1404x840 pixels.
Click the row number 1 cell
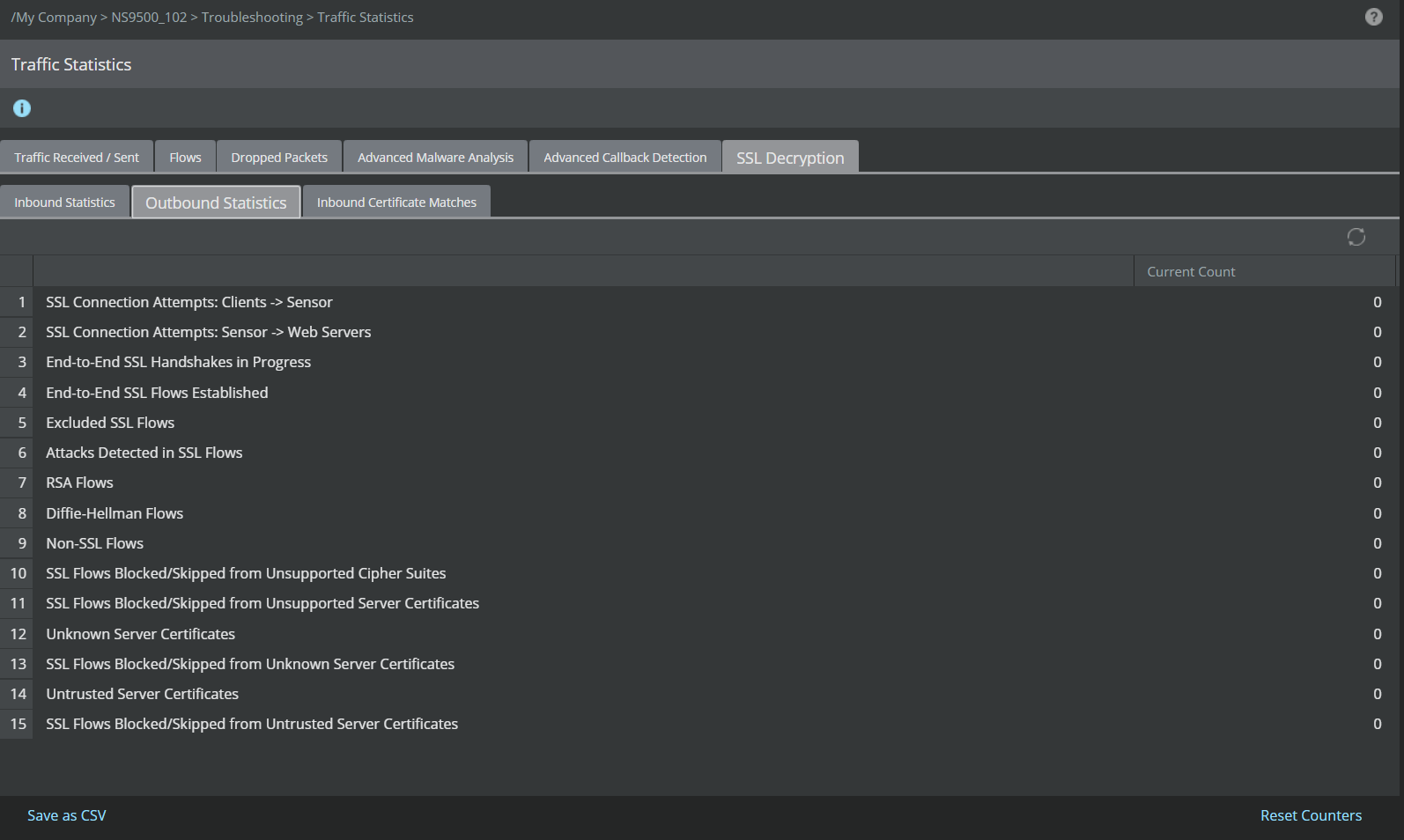(16, 302)
